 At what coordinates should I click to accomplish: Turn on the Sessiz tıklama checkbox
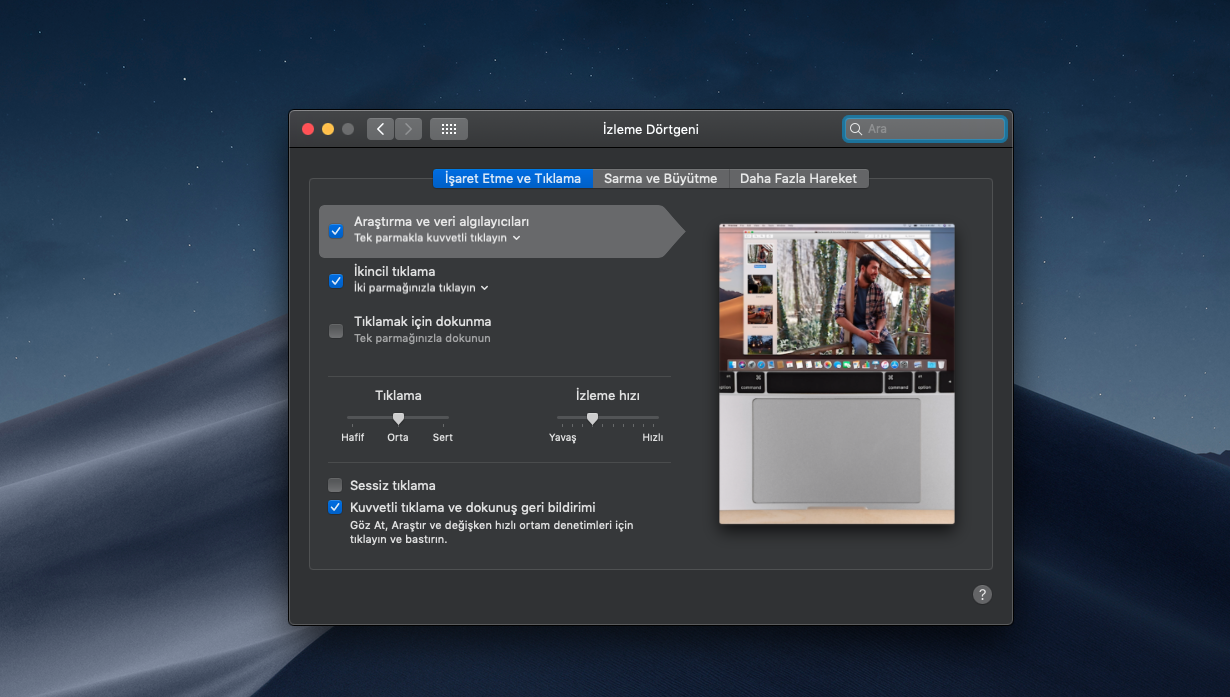click(335, 485)
